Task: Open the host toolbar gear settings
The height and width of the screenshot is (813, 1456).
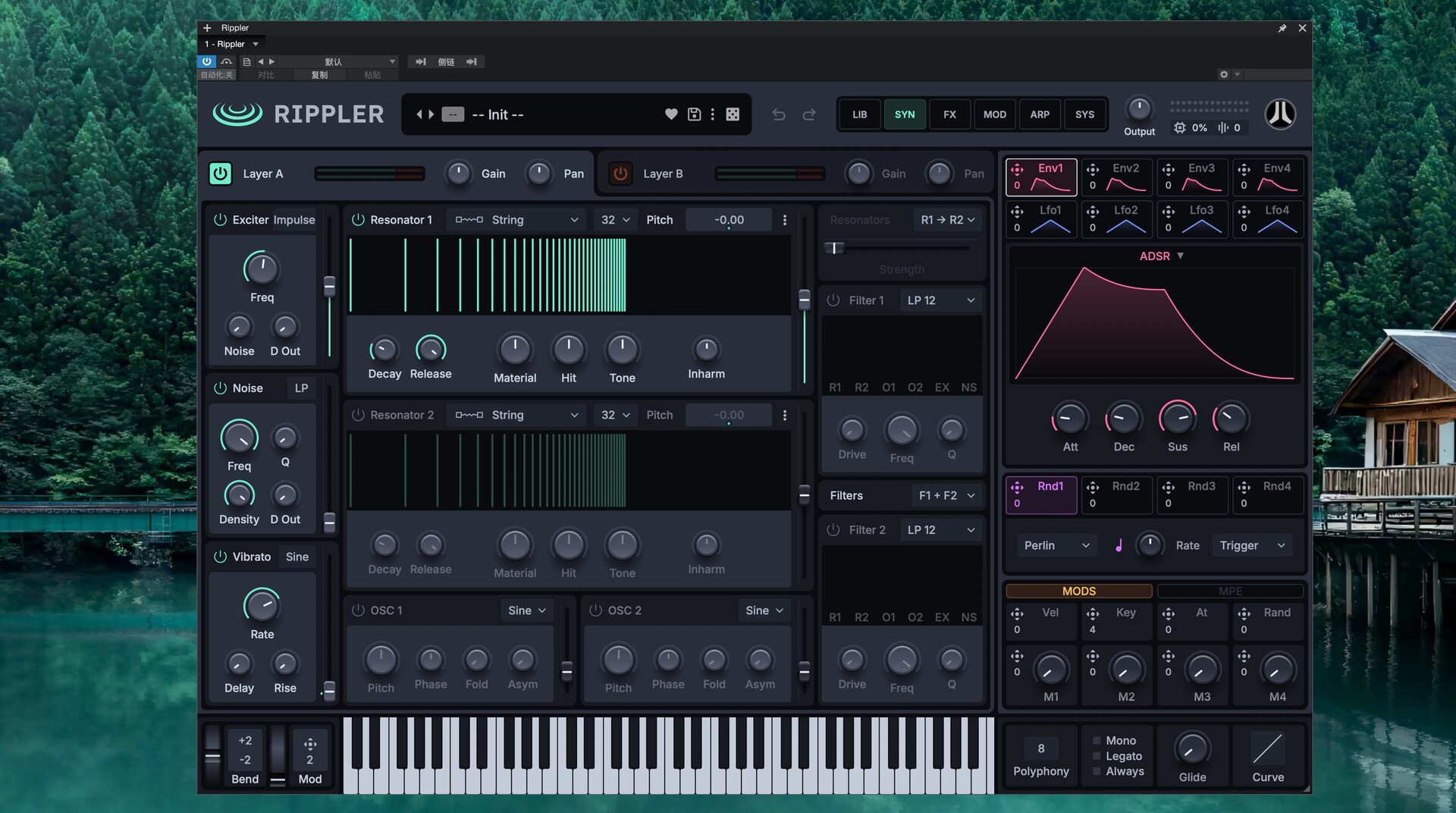Action: (x=1223, y=74)
